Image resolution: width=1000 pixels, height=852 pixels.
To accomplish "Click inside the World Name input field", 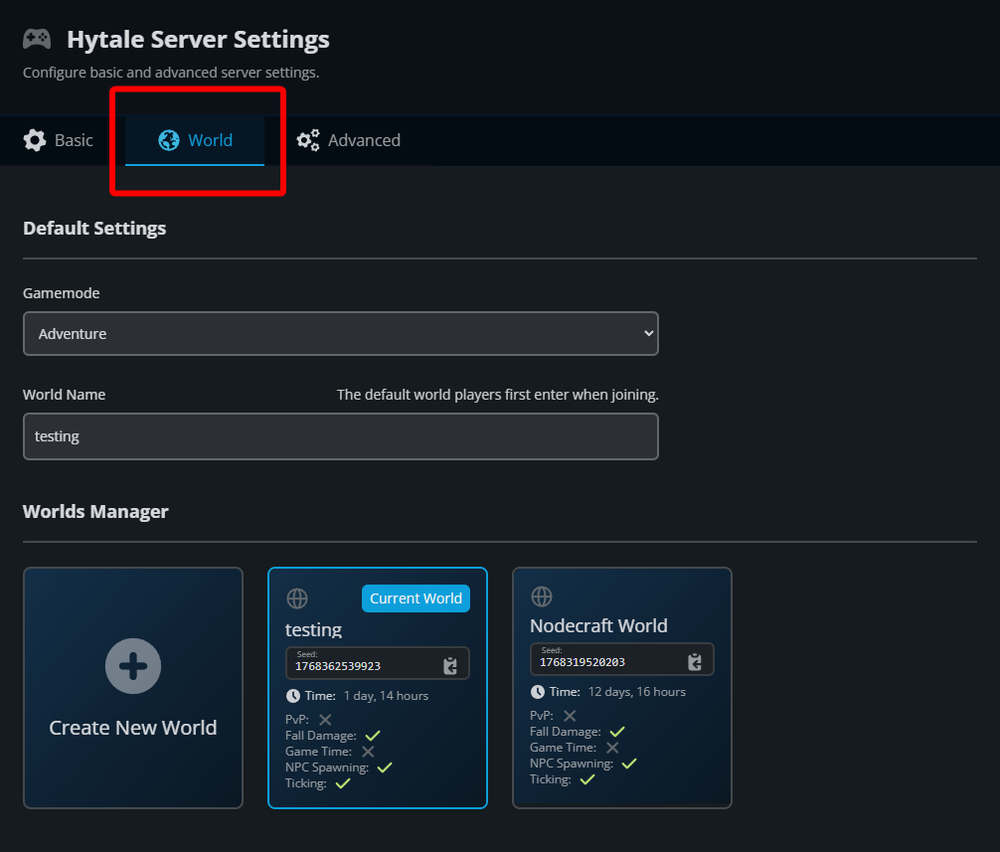I will tap(340, 436).
